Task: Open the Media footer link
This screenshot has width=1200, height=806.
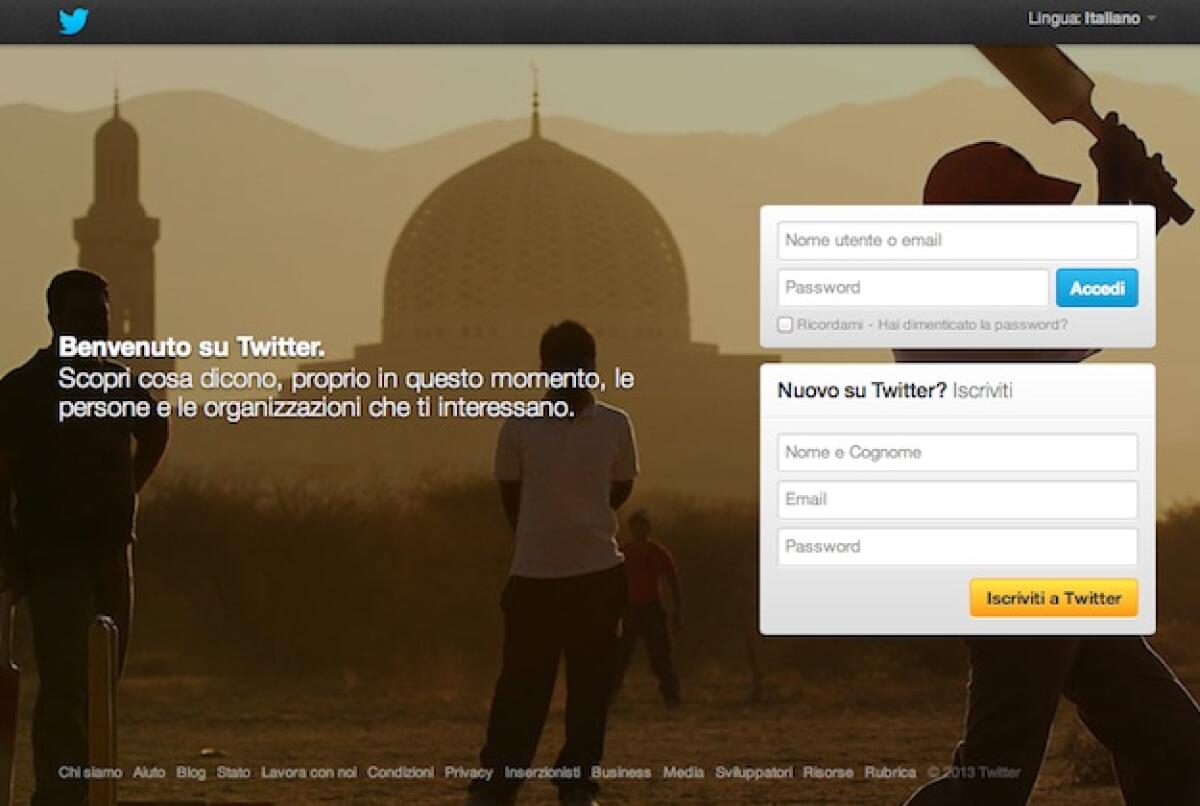Action: pos(683,773)
